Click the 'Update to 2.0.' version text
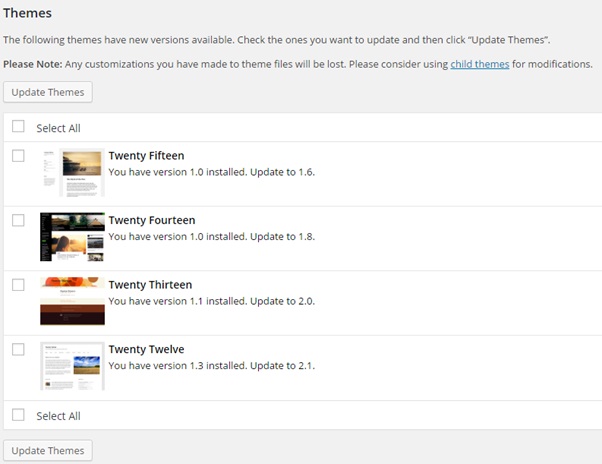This screenshot has height=464, width=602. pyautogui.click(x=283, y=301)
